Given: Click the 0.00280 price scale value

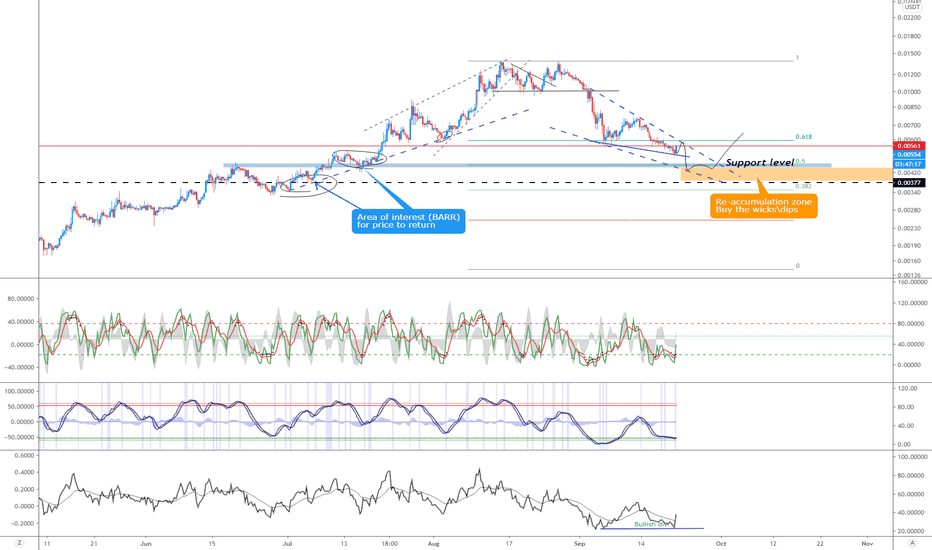Looking at the screenshot, I should pos(909,210).
